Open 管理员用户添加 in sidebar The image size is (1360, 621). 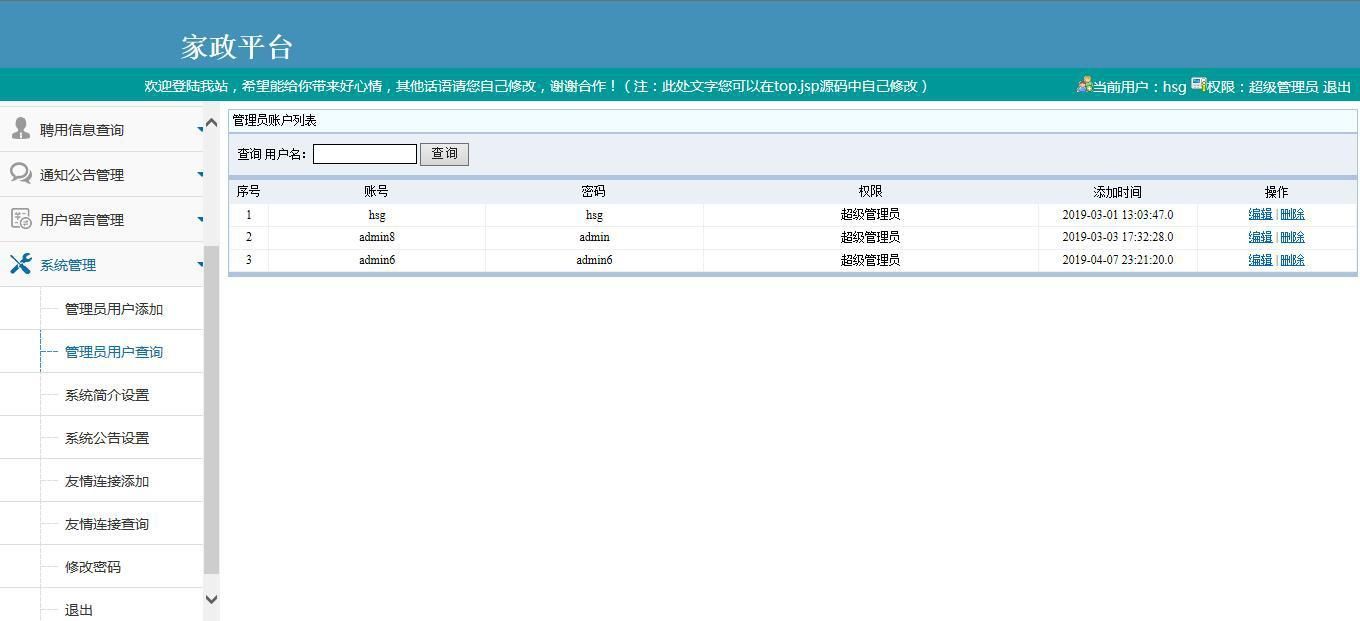[x=114, y=309]
